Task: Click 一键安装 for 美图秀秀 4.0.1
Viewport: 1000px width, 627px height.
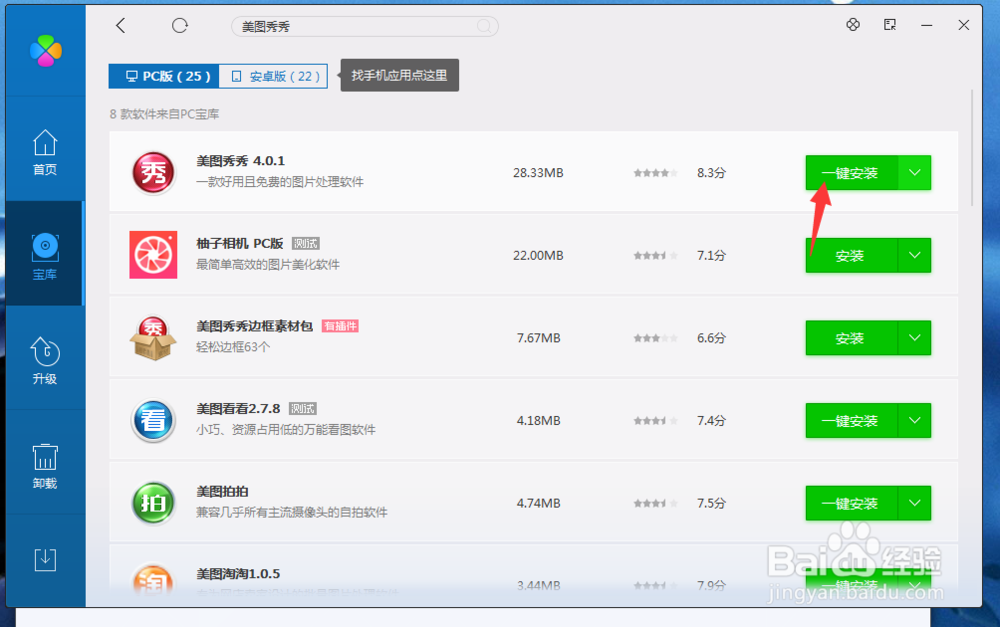Action: [x=851, y=173]
